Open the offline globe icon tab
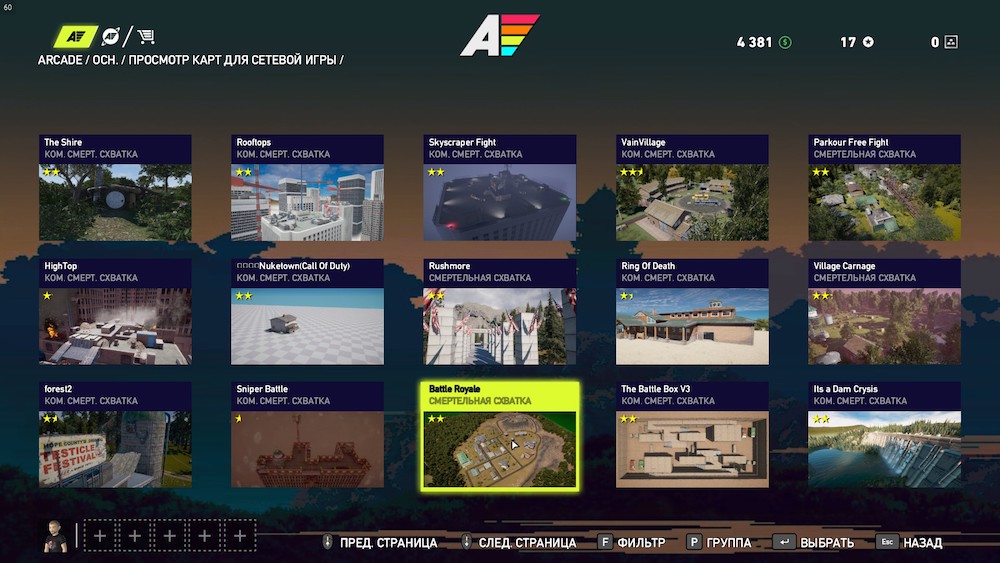The height and width of the screenshot is (563, 1000). (x=110, y=36)
